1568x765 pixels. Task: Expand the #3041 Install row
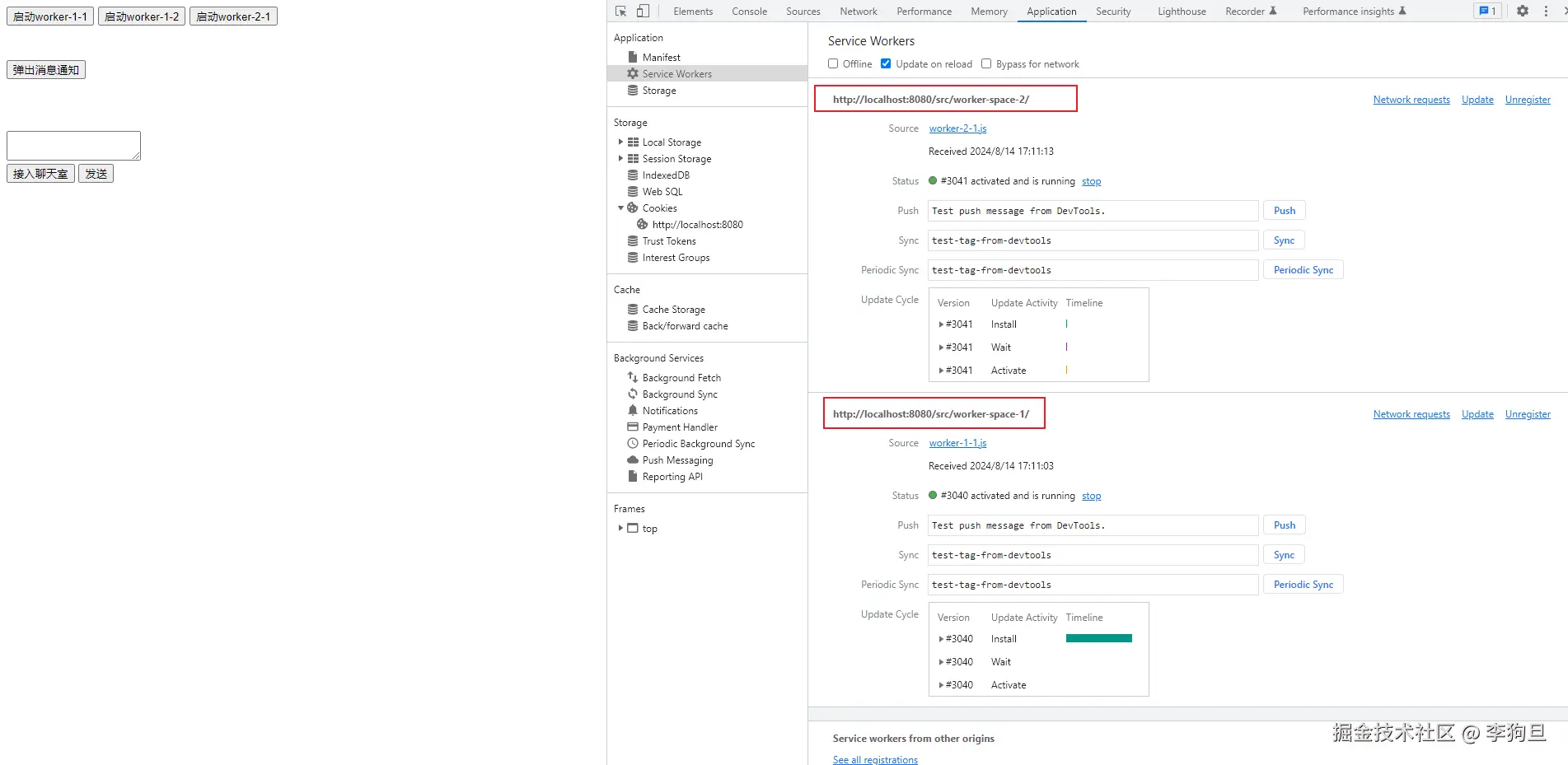point(941,324)
